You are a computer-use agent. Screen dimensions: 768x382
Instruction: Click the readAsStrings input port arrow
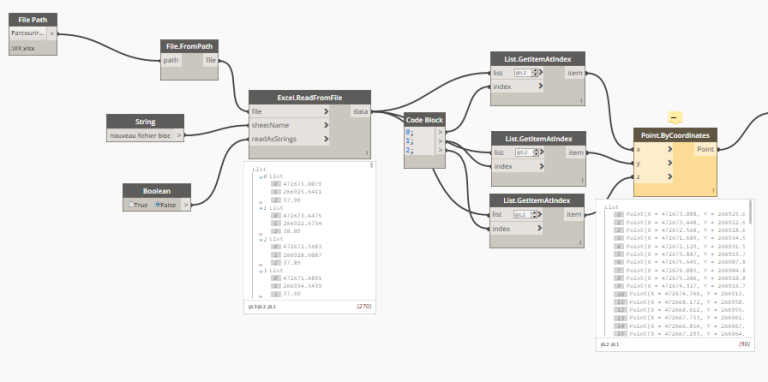326,139
